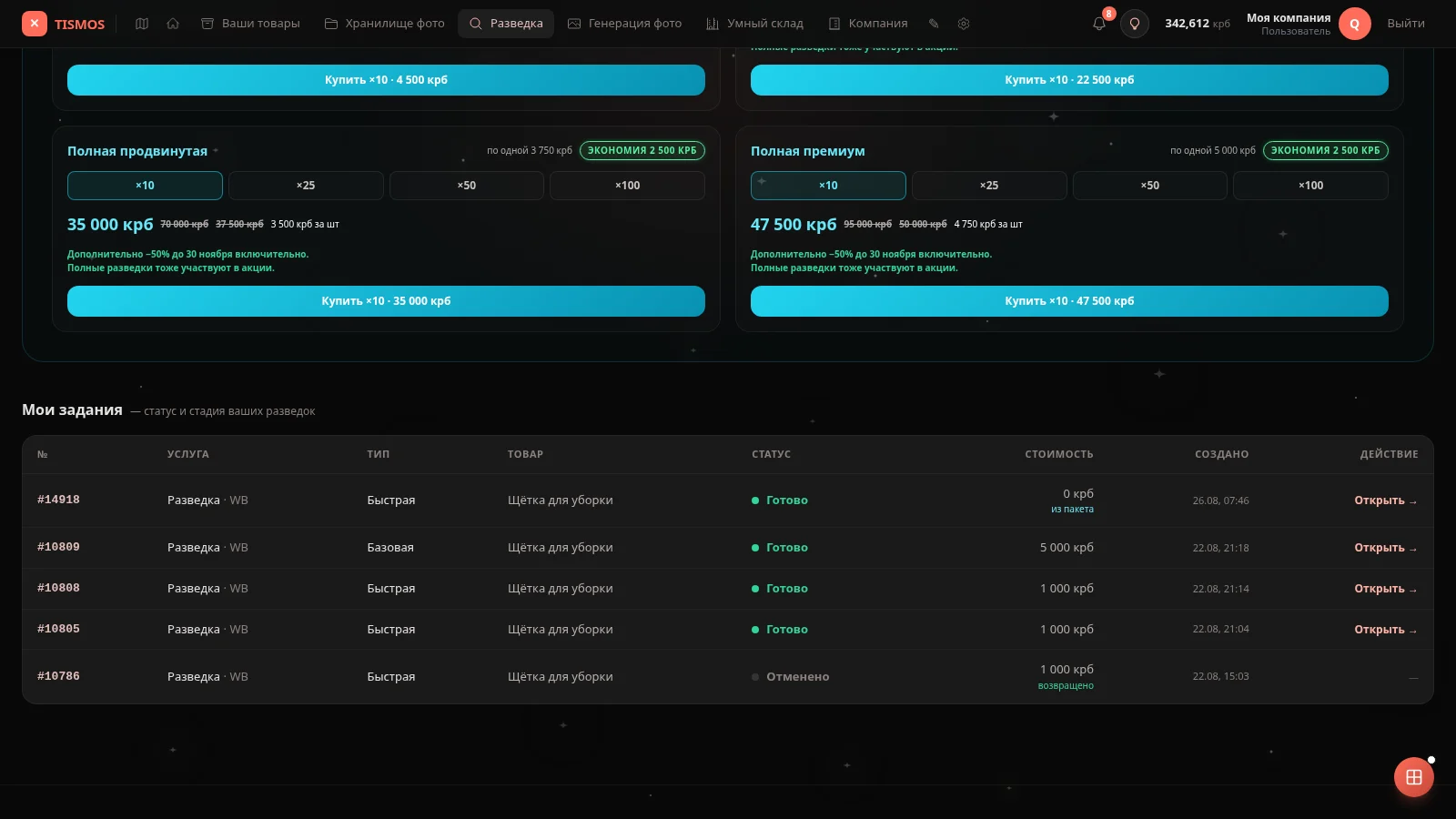
Task: Go to home via house icon
Action: click(173, 24)
